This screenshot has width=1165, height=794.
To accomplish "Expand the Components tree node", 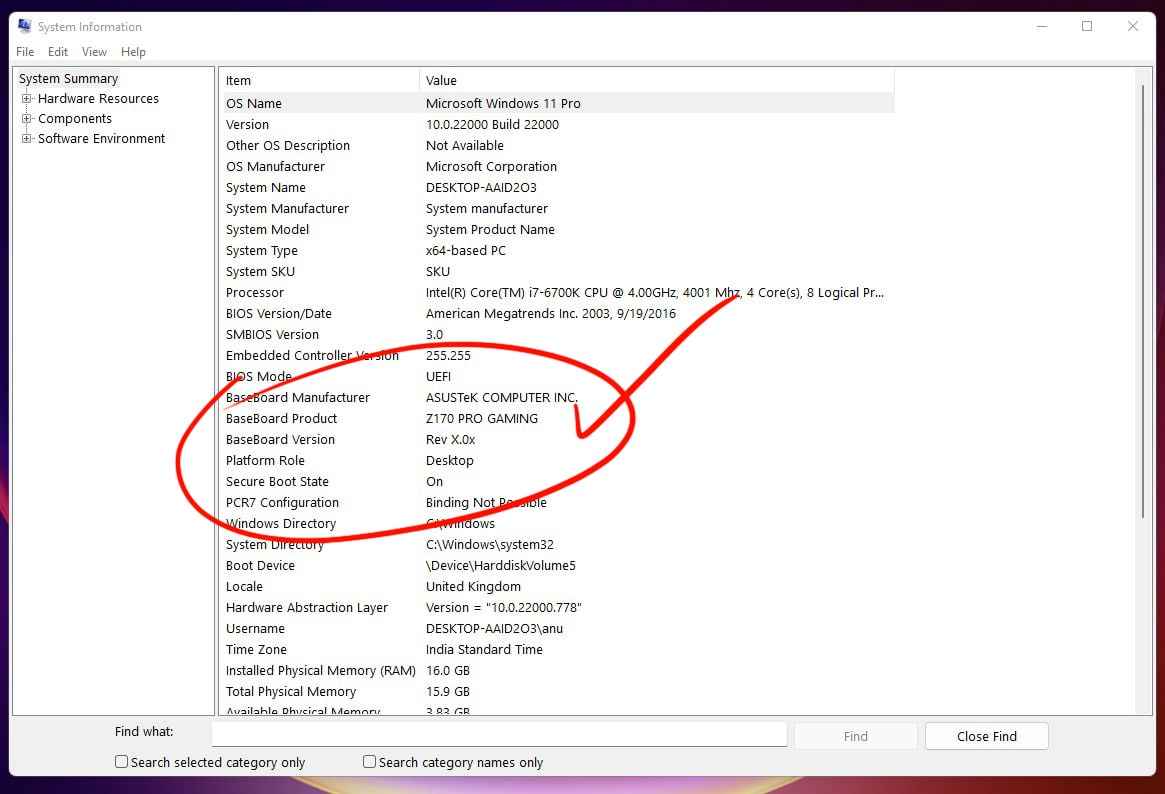I will tap(27, 119).
